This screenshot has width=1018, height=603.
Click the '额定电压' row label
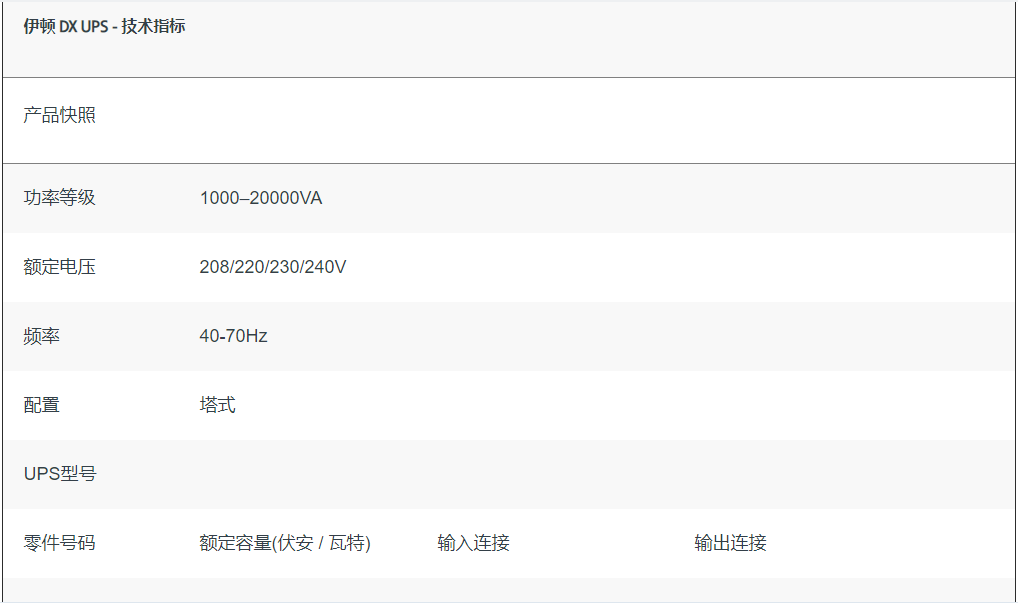(60, 267)
